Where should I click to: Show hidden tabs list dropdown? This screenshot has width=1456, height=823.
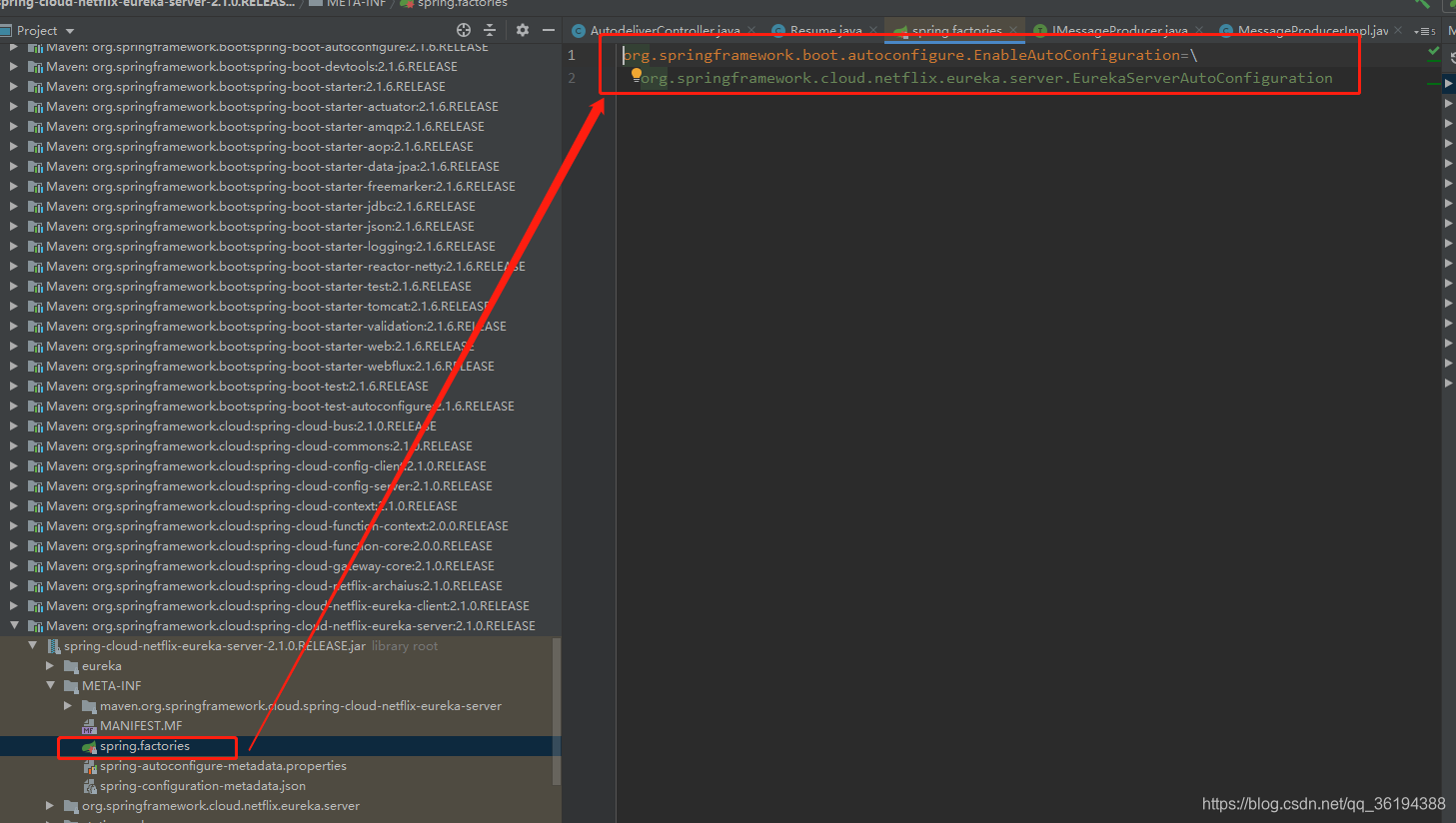1424,31
